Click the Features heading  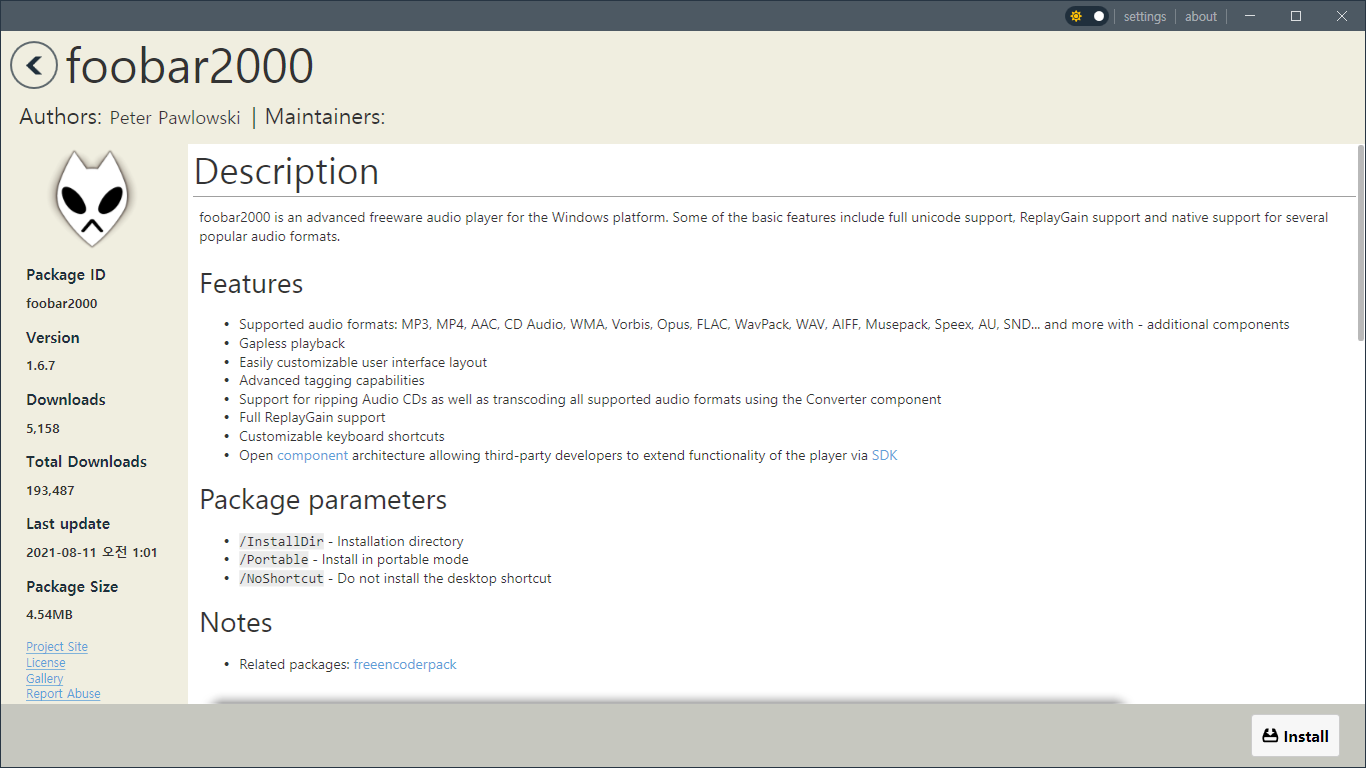tap(251, 284)
